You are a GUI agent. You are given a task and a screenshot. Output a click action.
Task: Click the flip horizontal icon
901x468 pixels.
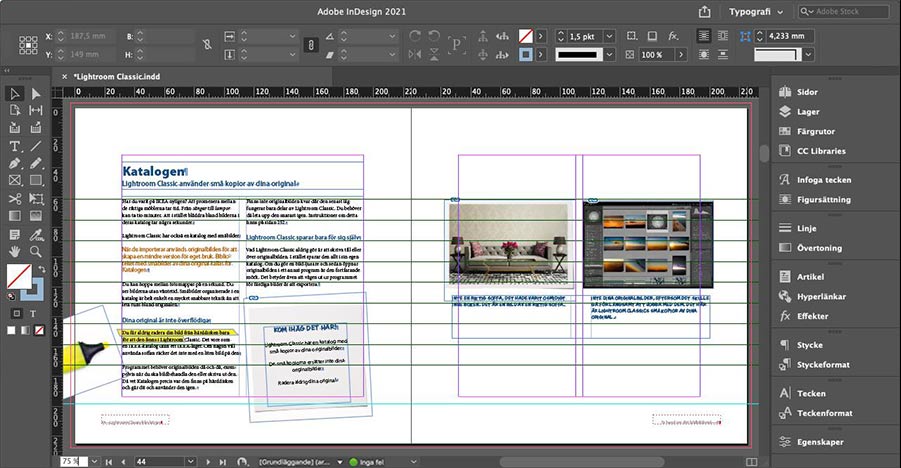tap(414, 55)
